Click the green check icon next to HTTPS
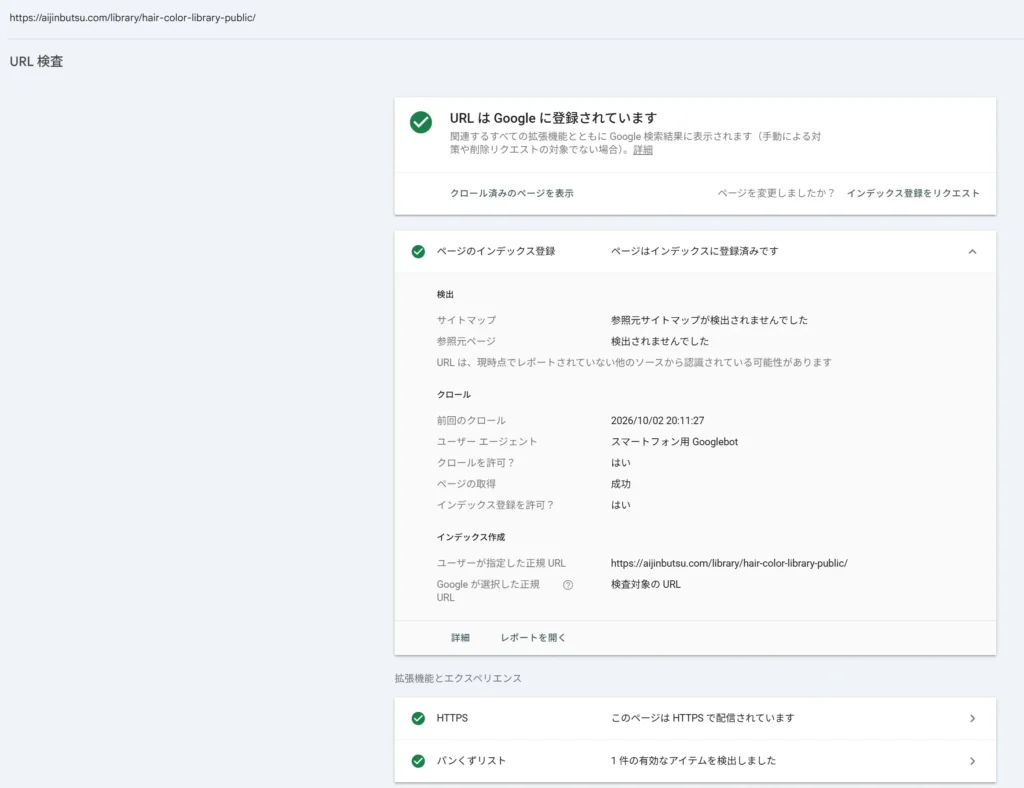This screenshot has height=788, width=1024. click(418, 718)
